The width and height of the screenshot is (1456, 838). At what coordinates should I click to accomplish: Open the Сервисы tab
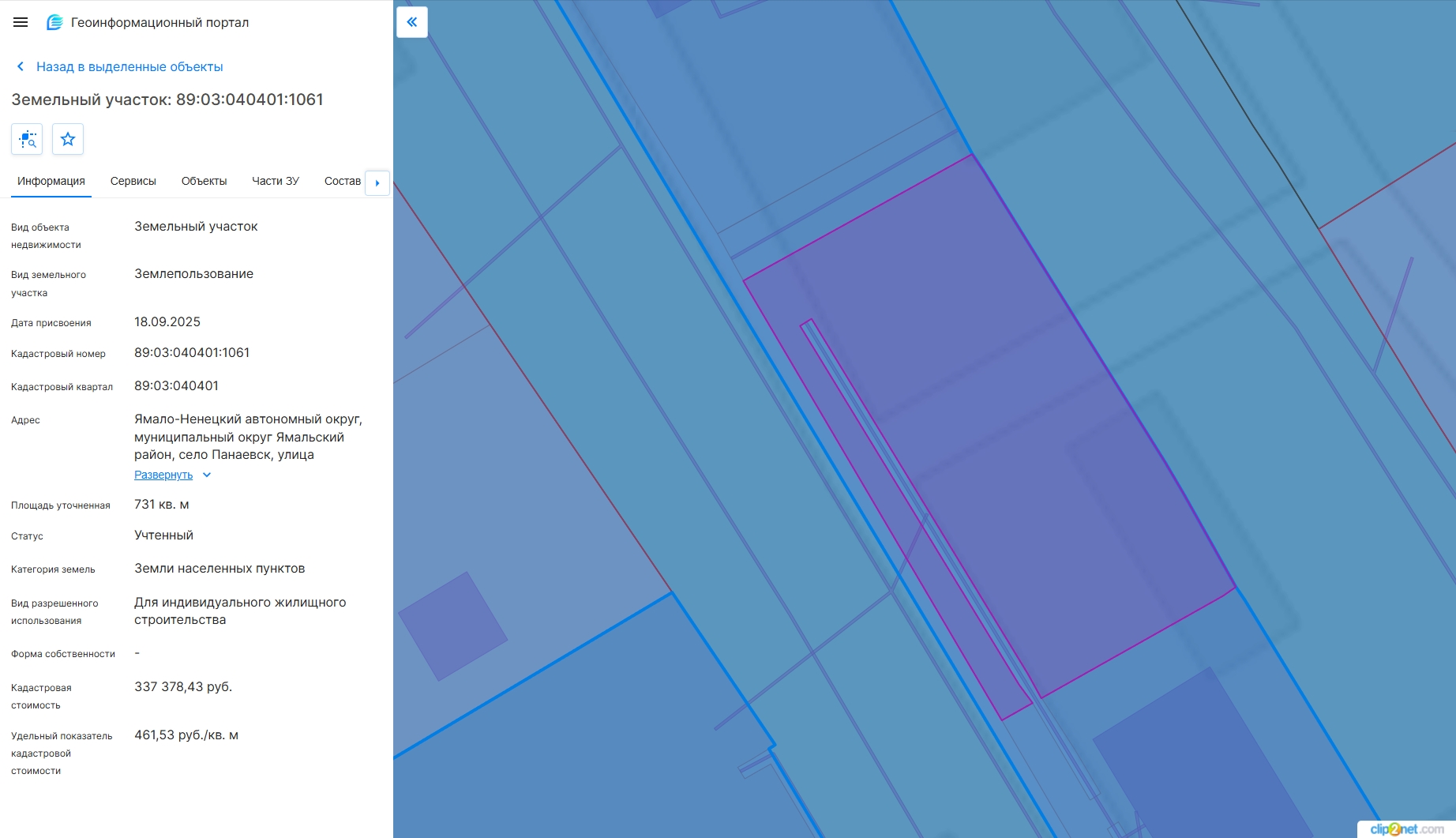pos(133,181)
